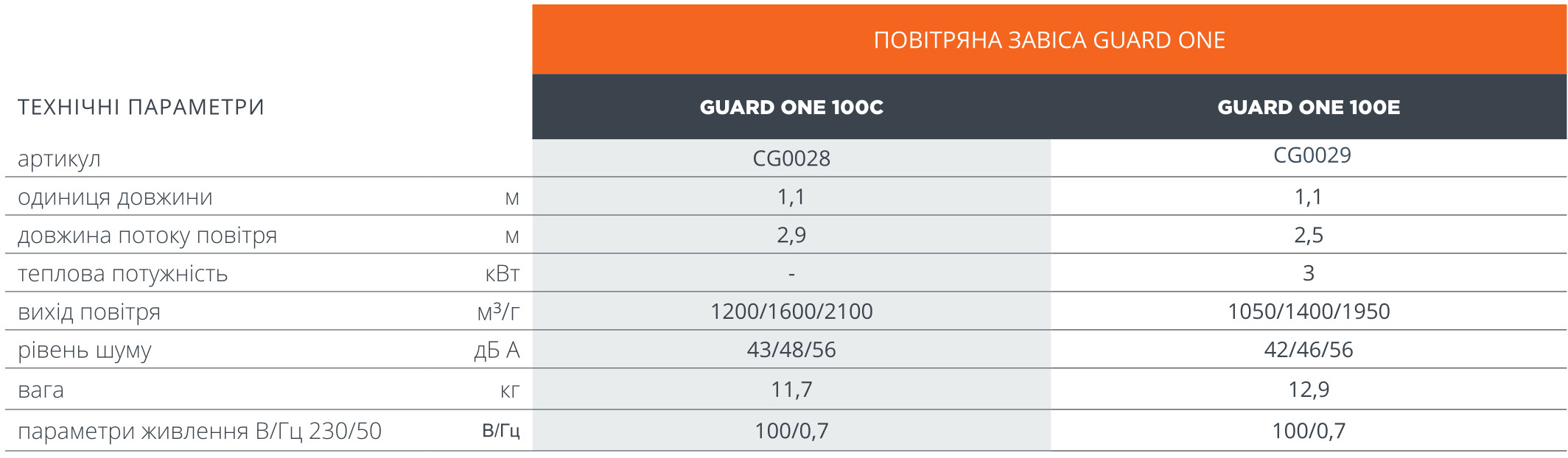Image resolution: width=1568 pixels, height=458 pixels.
Task: Click article number CG0028
Action: [x=791, y=158]
